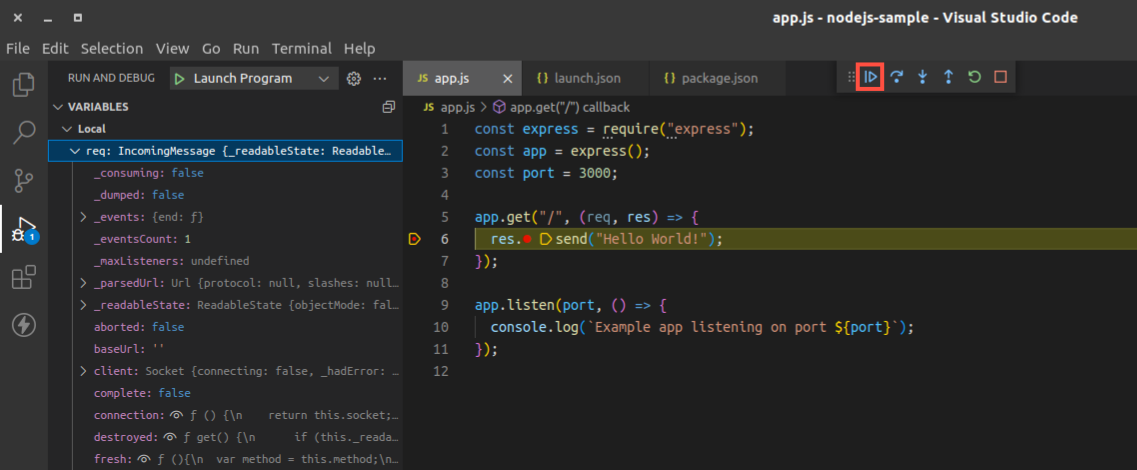Collapse the req IncomingMessage variable
The height and width of the screenshot is (470, 1137).
point(75,151)
